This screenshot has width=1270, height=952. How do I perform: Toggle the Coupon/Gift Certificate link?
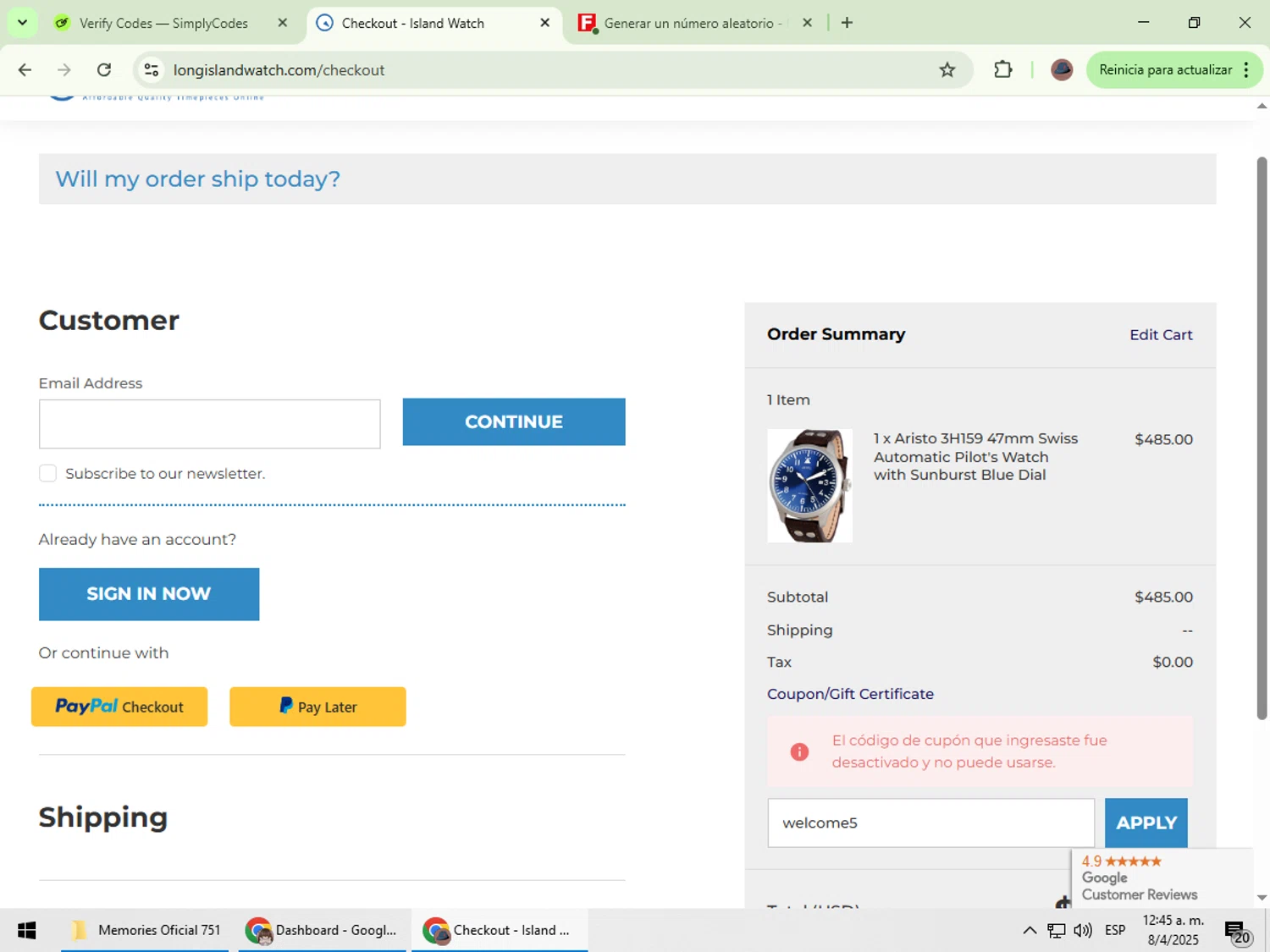coord(850,694)
